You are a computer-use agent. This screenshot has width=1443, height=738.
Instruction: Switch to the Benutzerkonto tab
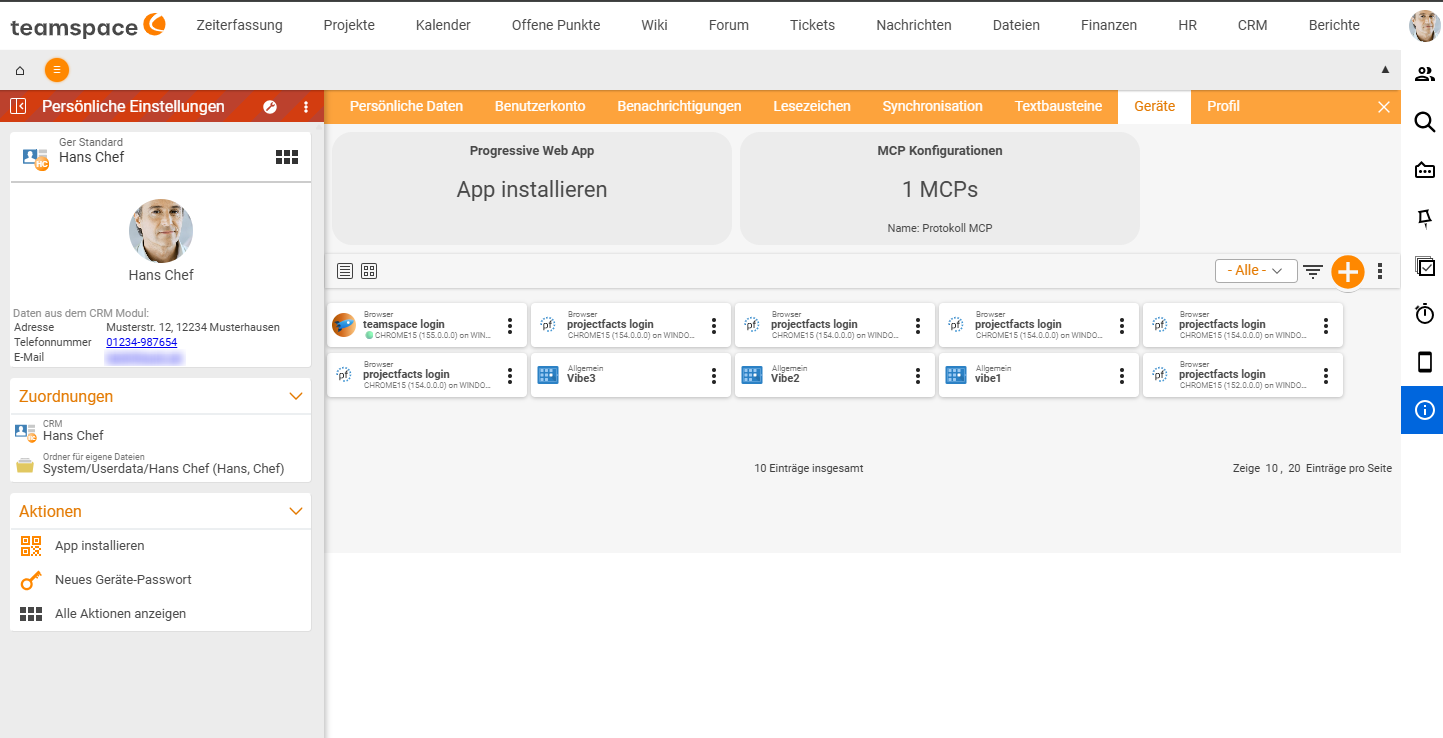pyautogui.click(x=540, y=106)
